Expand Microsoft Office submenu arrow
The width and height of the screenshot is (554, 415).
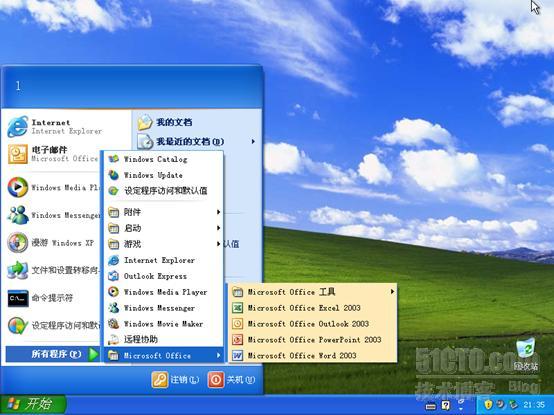pyautogui.click(x=218, y=355)
